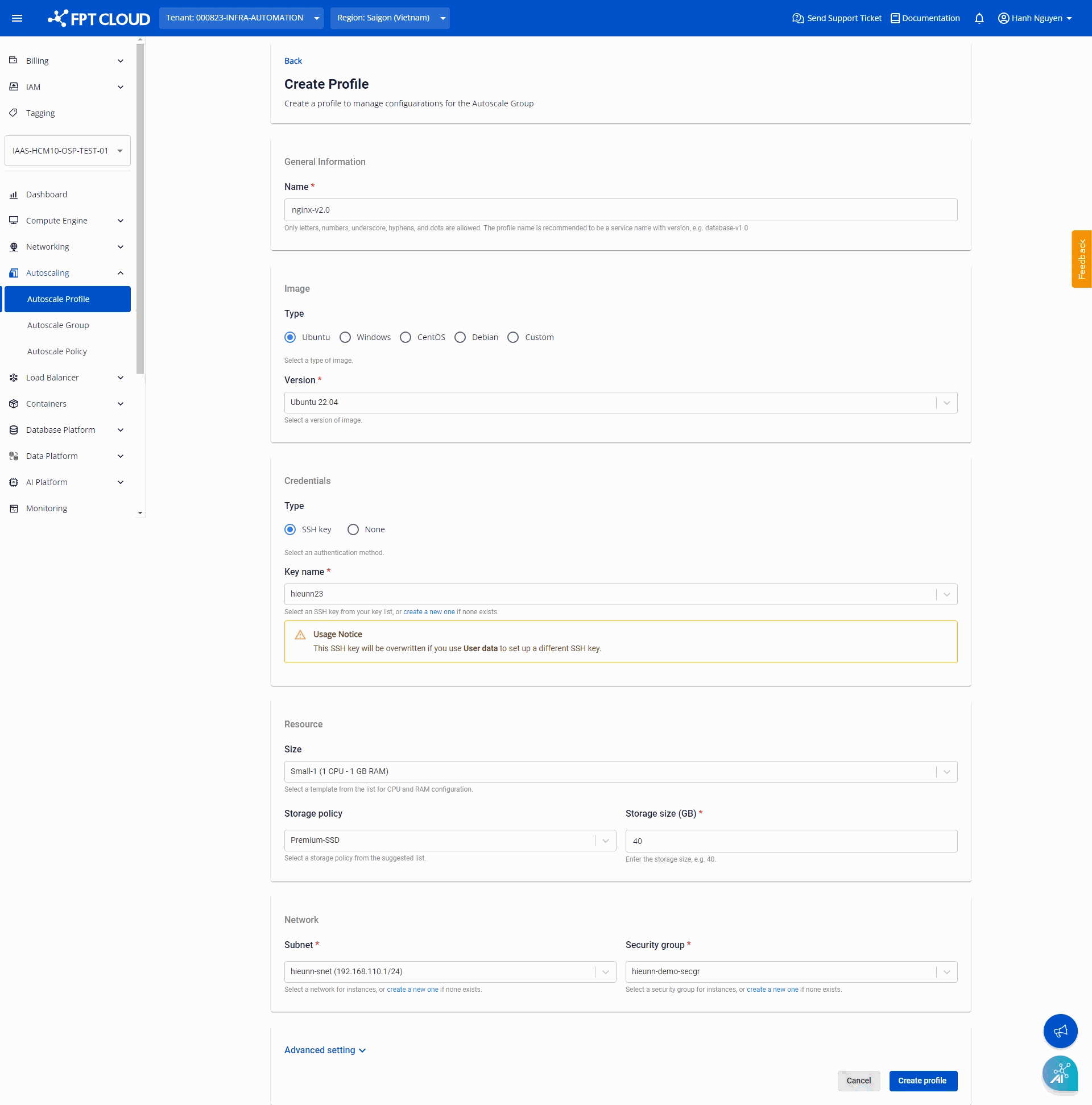Open the IAAS-HCM10-OSP-TEST-01 project dropdown
Image resolution: width=1092 pixels, height=1105 pixels.
(x=68, y=151)
